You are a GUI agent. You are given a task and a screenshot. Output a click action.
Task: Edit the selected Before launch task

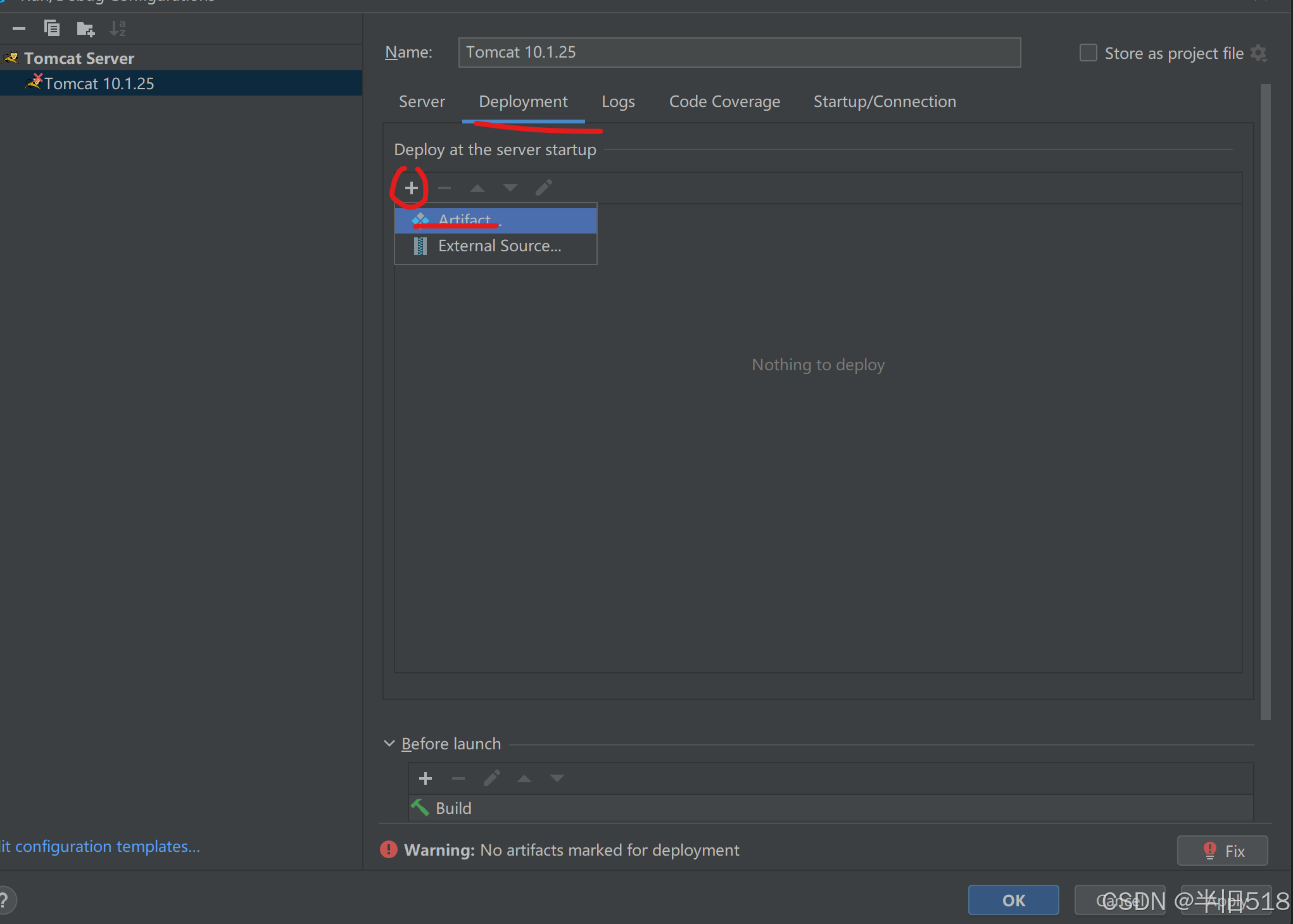pyautogui.click(x=491, y=778)
